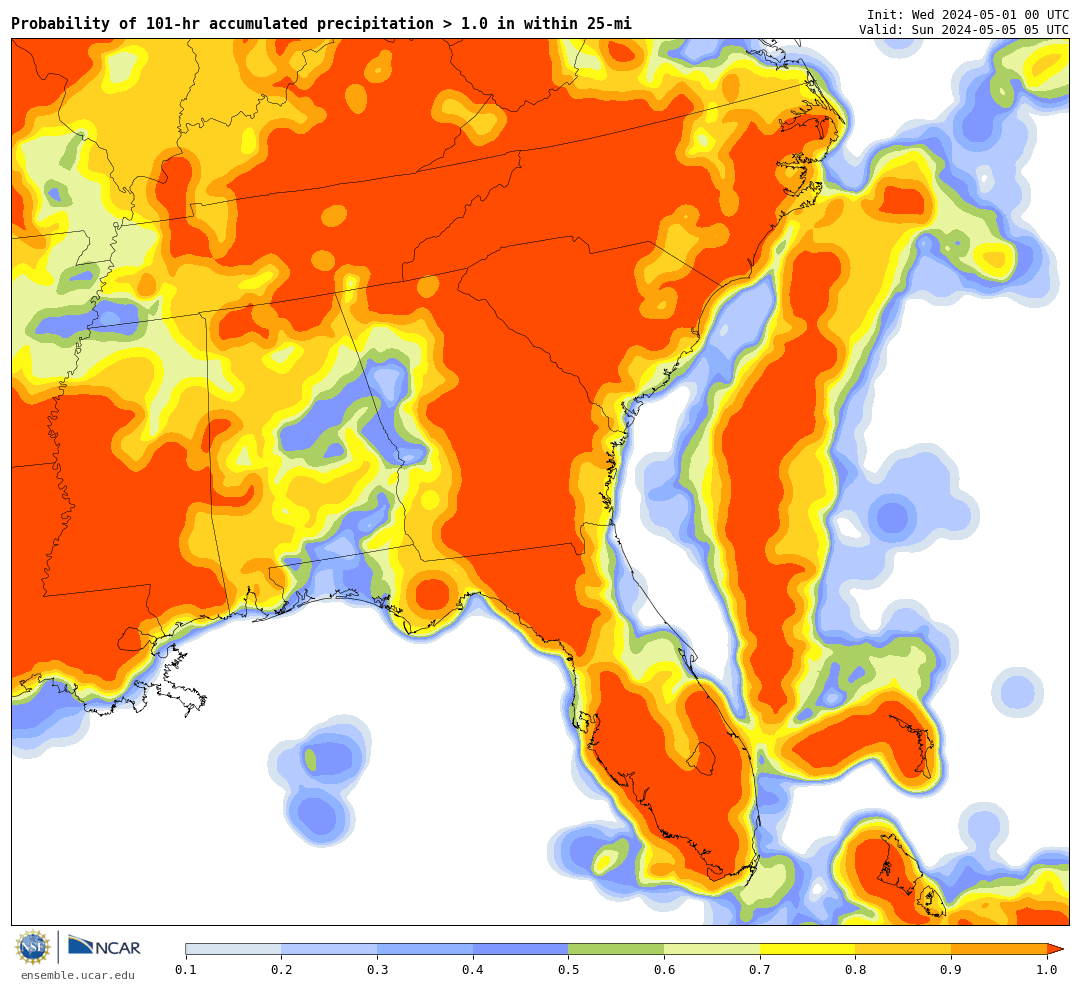Click the red arrow tip of the colorbar
Screen dimensions: 1080x988
[1055, 949]
